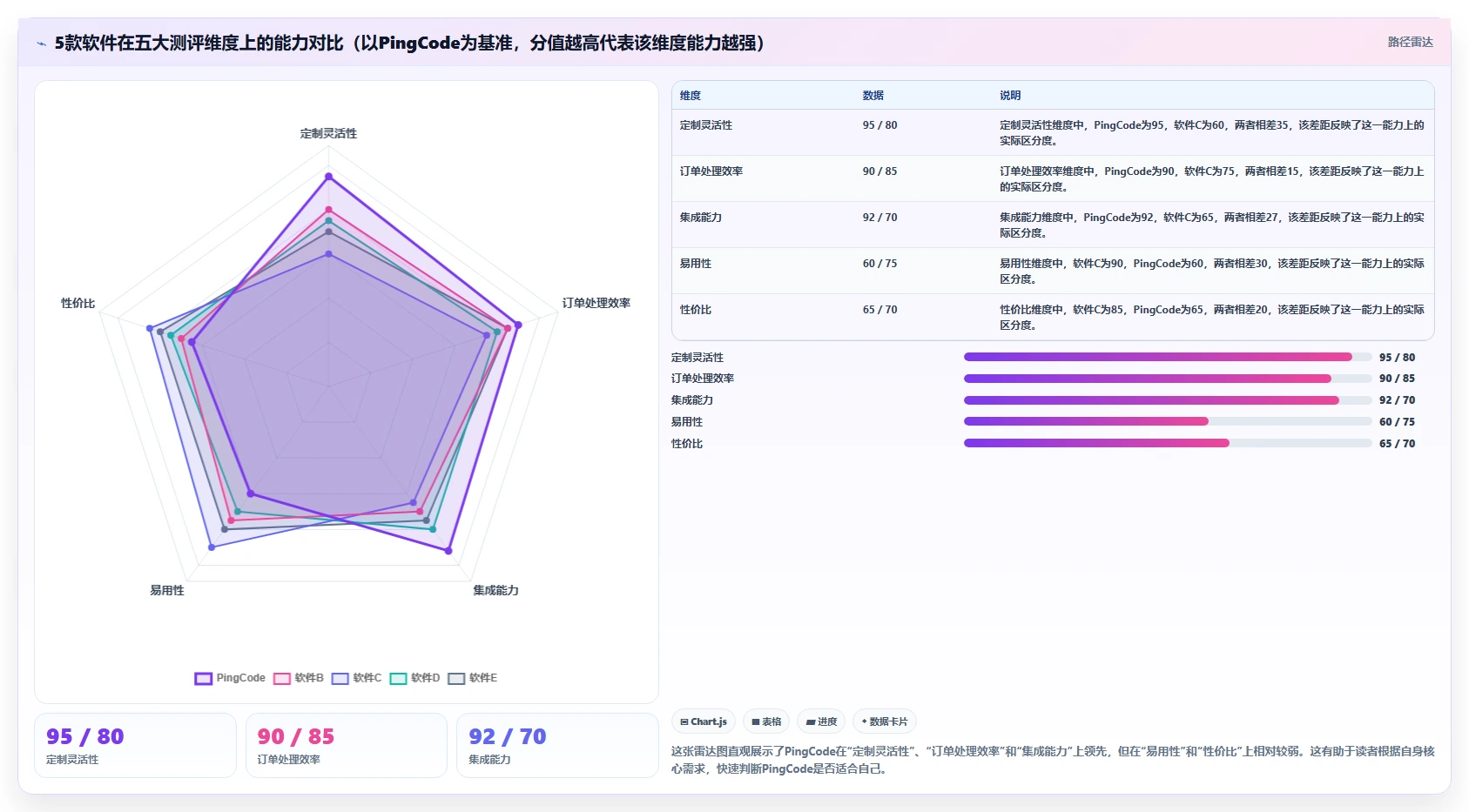
Task: Click the PingCode point on the 集成能力 axis
Action: pos(448,550)
